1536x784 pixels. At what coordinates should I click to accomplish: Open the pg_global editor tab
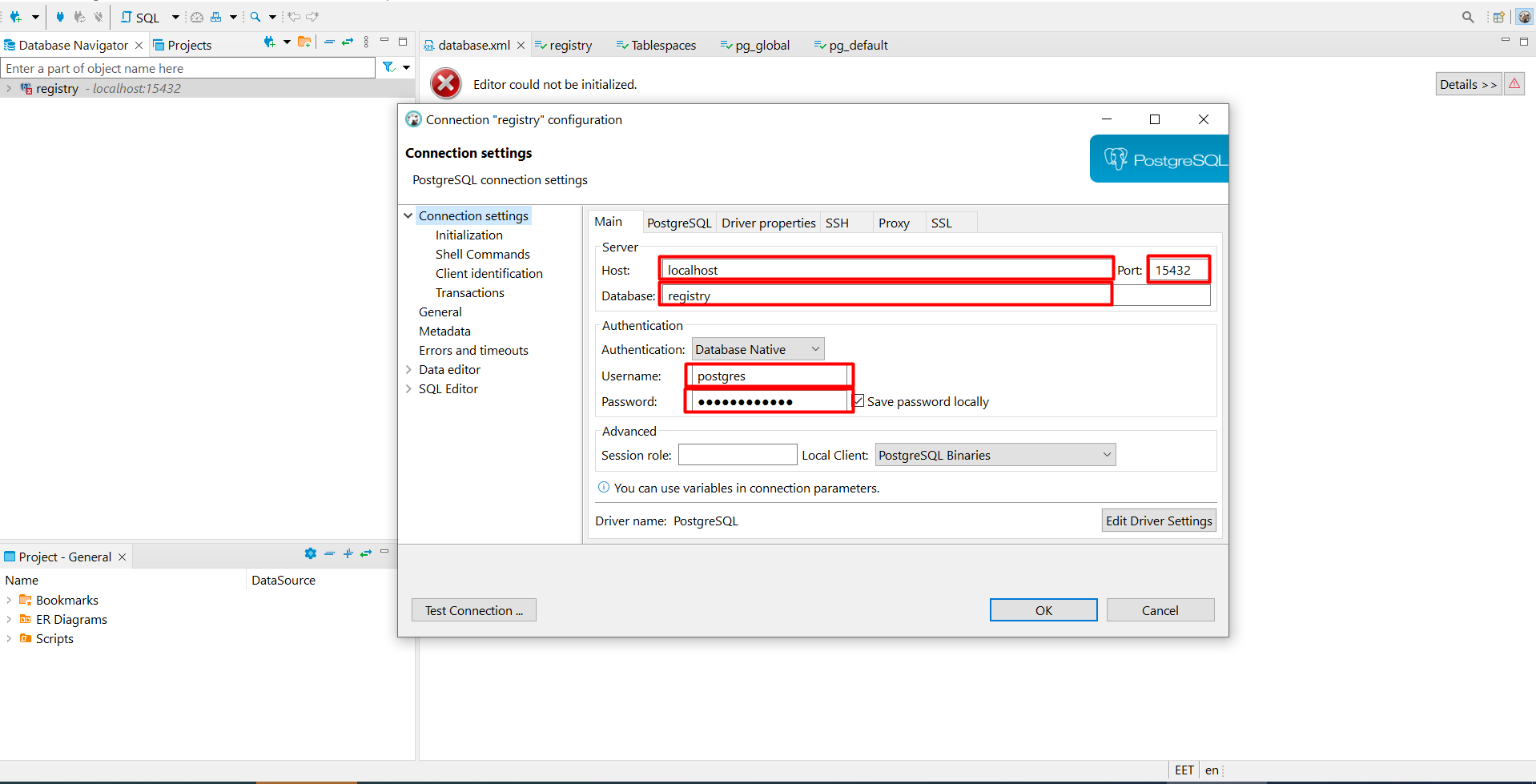755,45
